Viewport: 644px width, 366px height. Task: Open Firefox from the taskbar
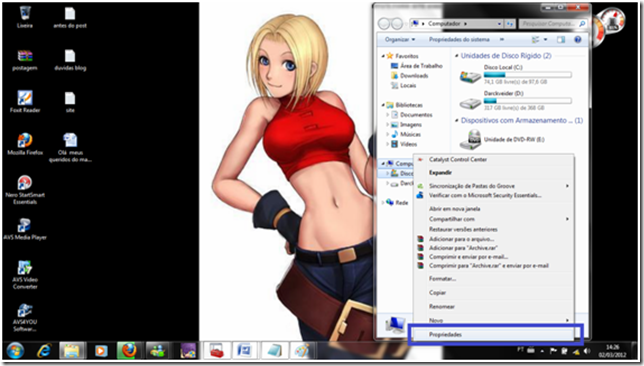(x=129, y=351)
